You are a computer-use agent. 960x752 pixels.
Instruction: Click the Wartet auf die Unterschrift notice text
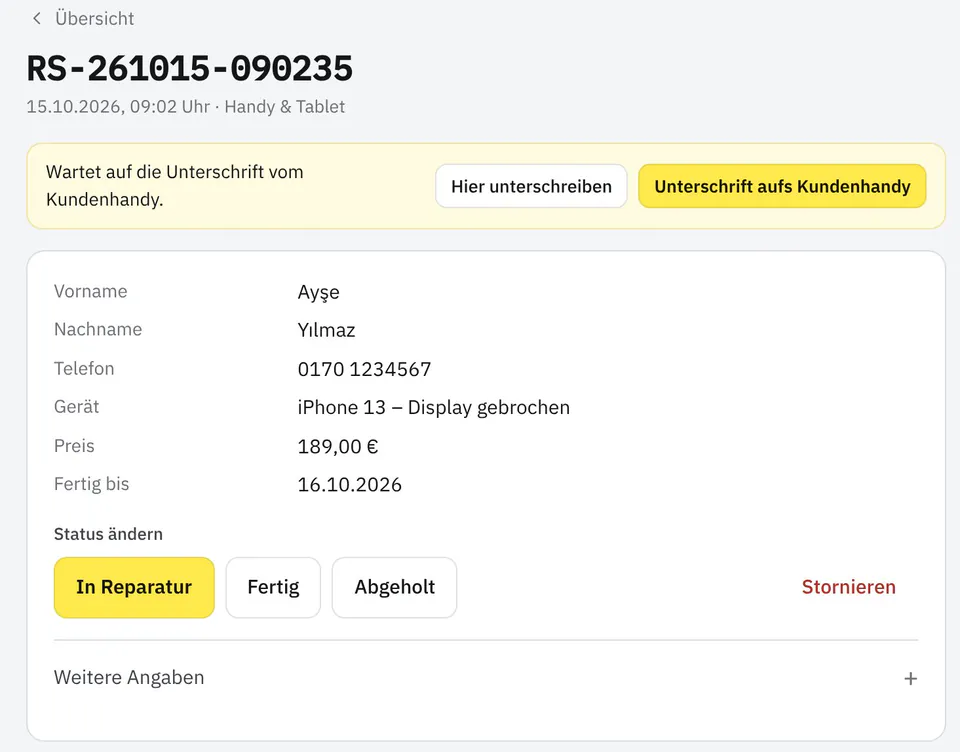[174, 186]
